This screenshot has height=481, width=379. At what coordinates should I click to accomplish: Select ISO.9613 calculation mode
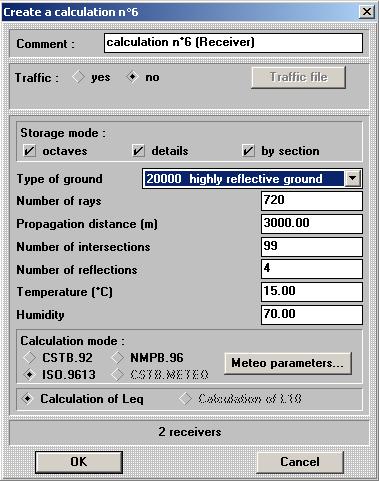tap(29, 375)
